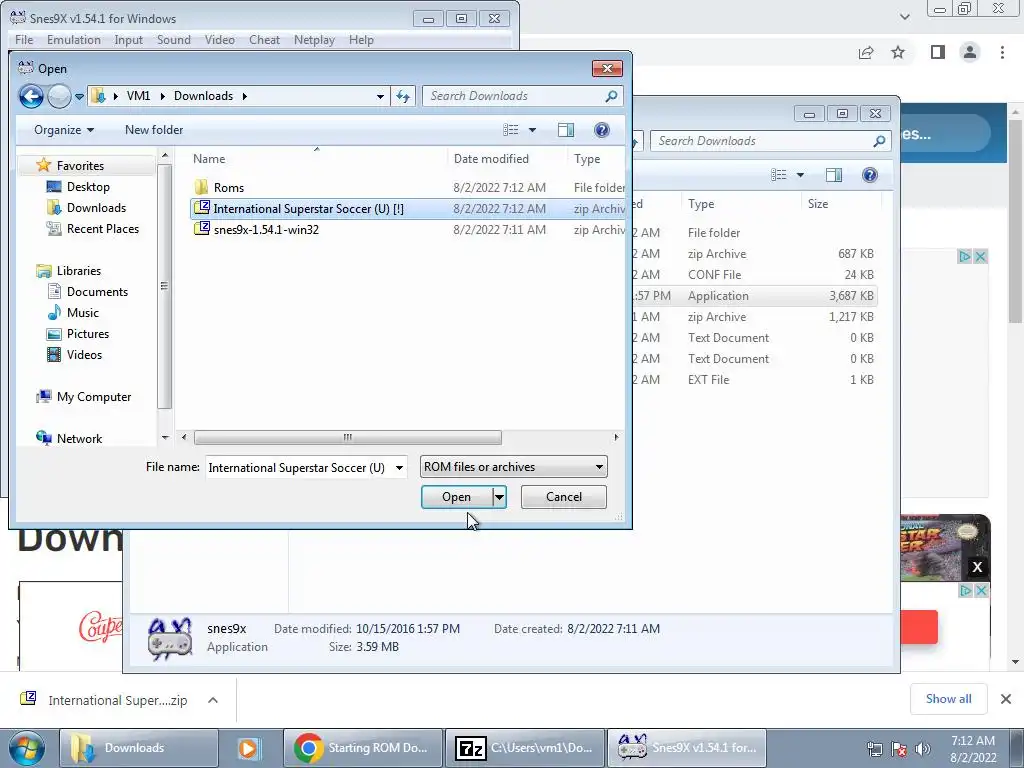Screen dimensions: 1024x768
Task: Open the Input menu
Action: pyautogui.click(x=128, y=40)
